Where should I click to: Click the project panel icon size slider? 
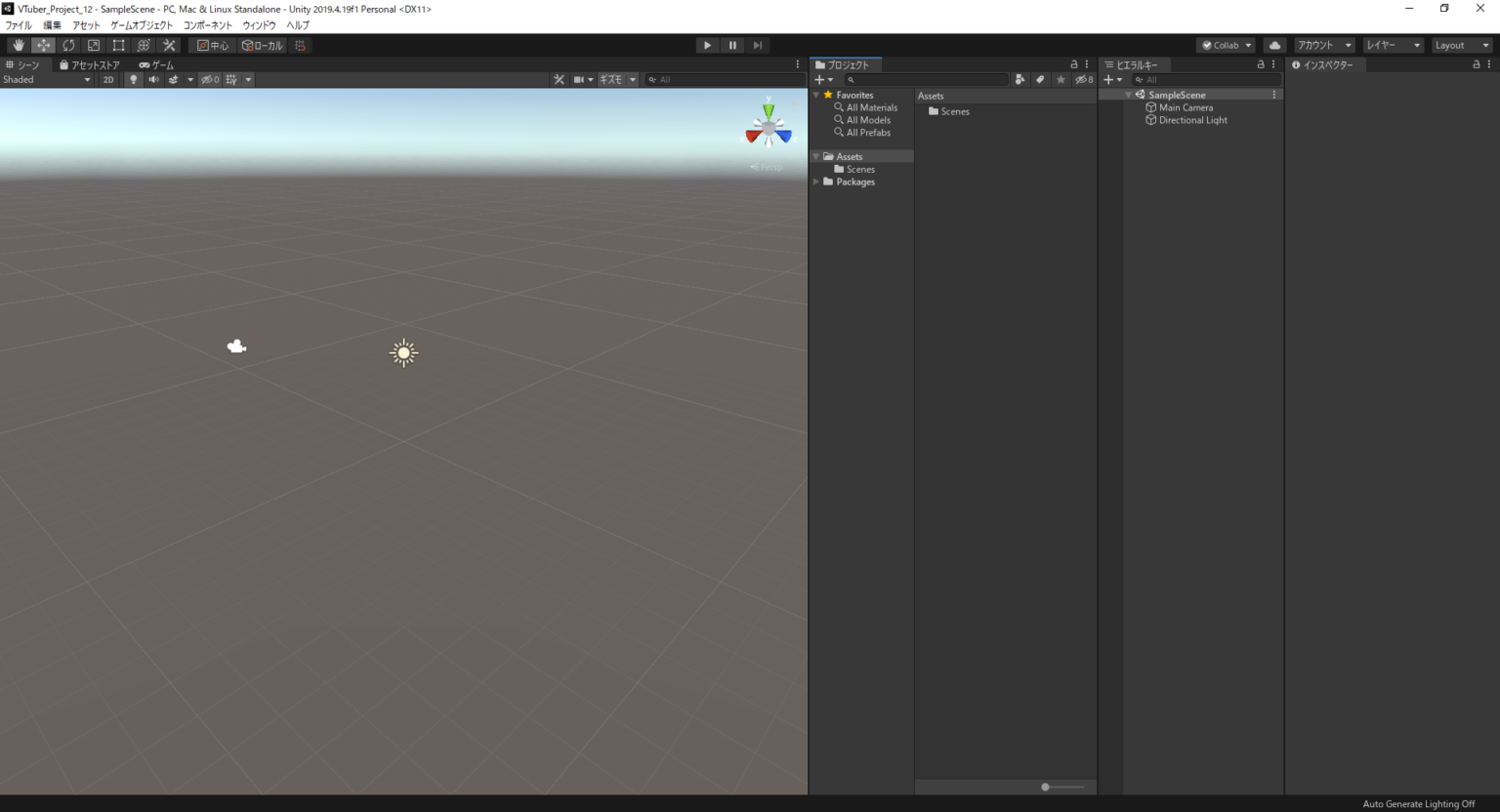(1046, 787)
